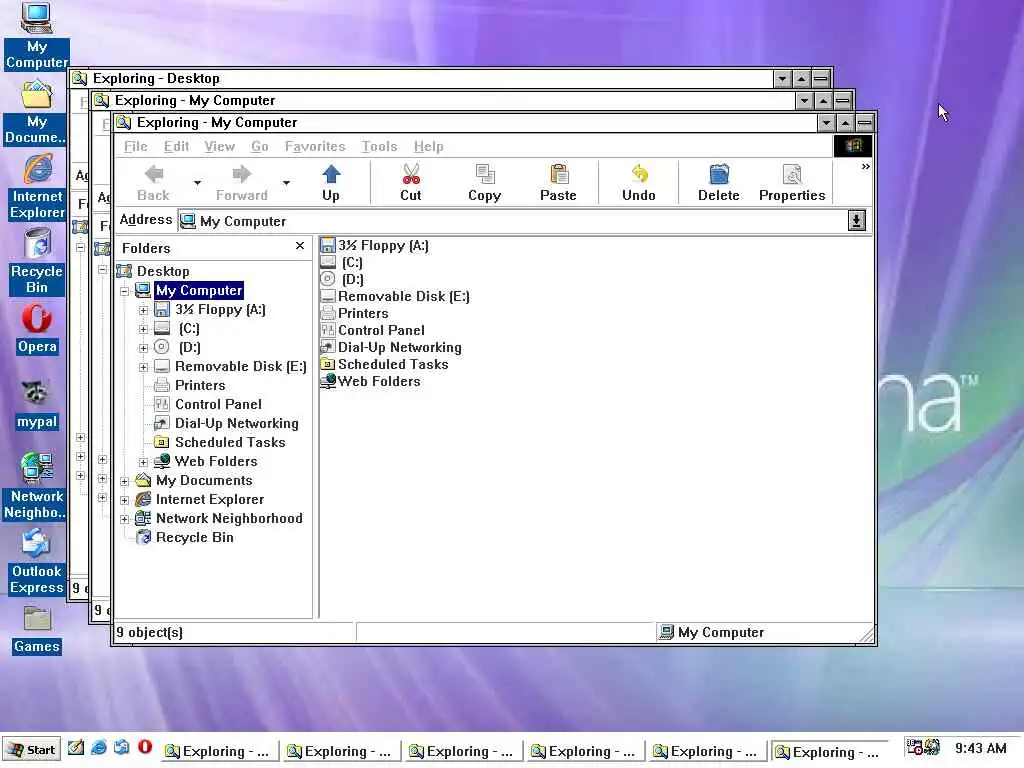Select the Internet Explorer desktop icon

37,187
